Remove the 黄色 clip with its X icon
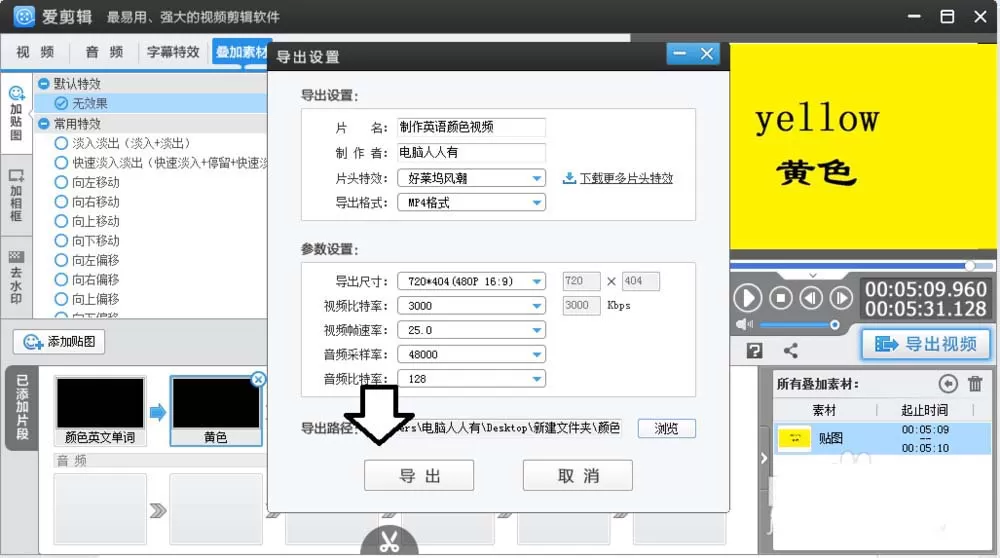Image resolution: width=1000 pixels, height=558 pixels. click(x=258, y=379)
